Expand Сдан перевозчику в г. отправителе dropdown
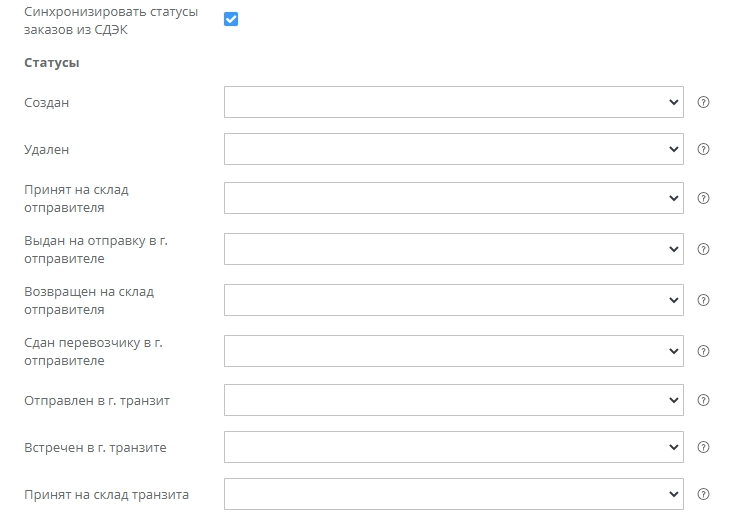740x516 pixels. point(453,351)
